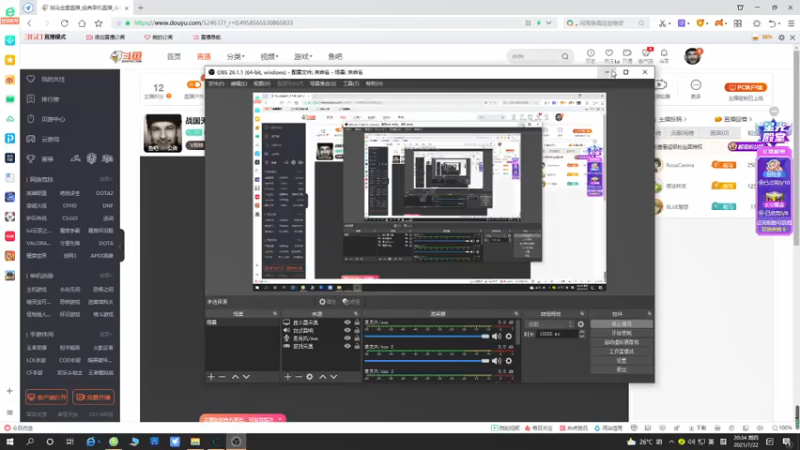Click the Douyu search magnifier icon

click(565, 56)
